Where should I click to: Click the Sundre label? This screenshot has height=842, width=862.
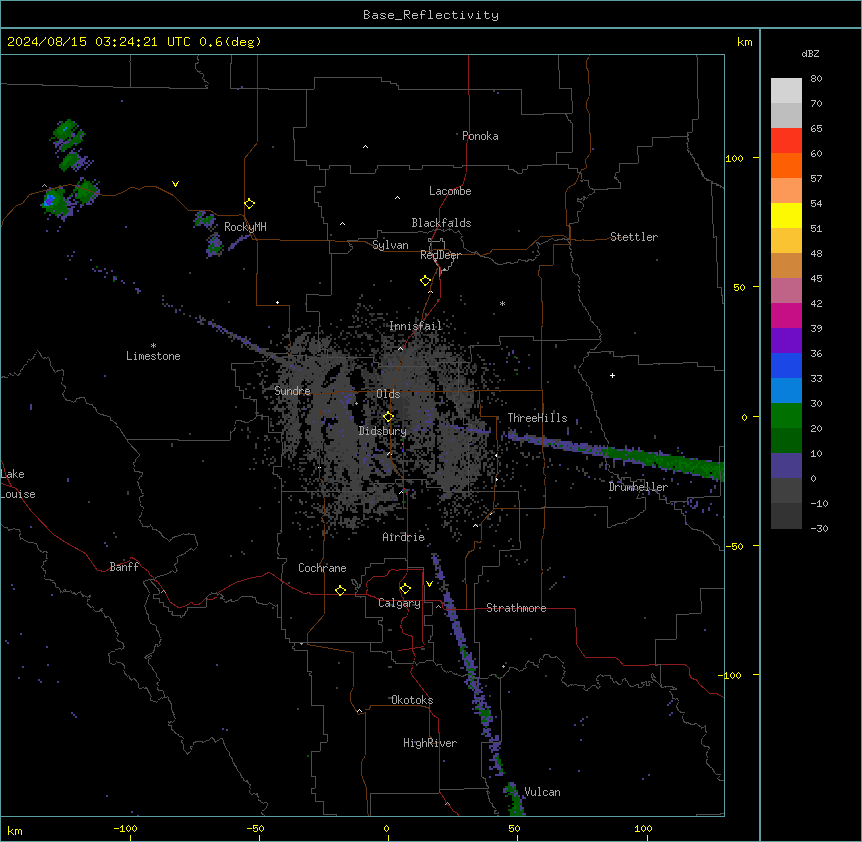(292, 391)
